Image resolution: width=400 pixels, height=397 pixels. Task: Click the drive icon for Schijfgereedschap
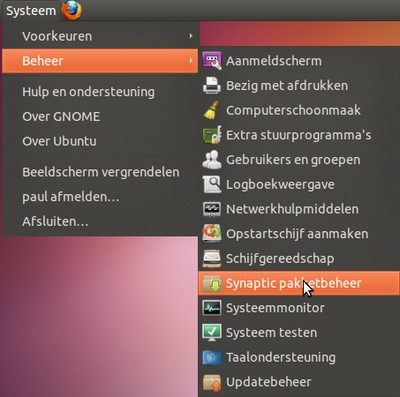(x=212, y=258)
